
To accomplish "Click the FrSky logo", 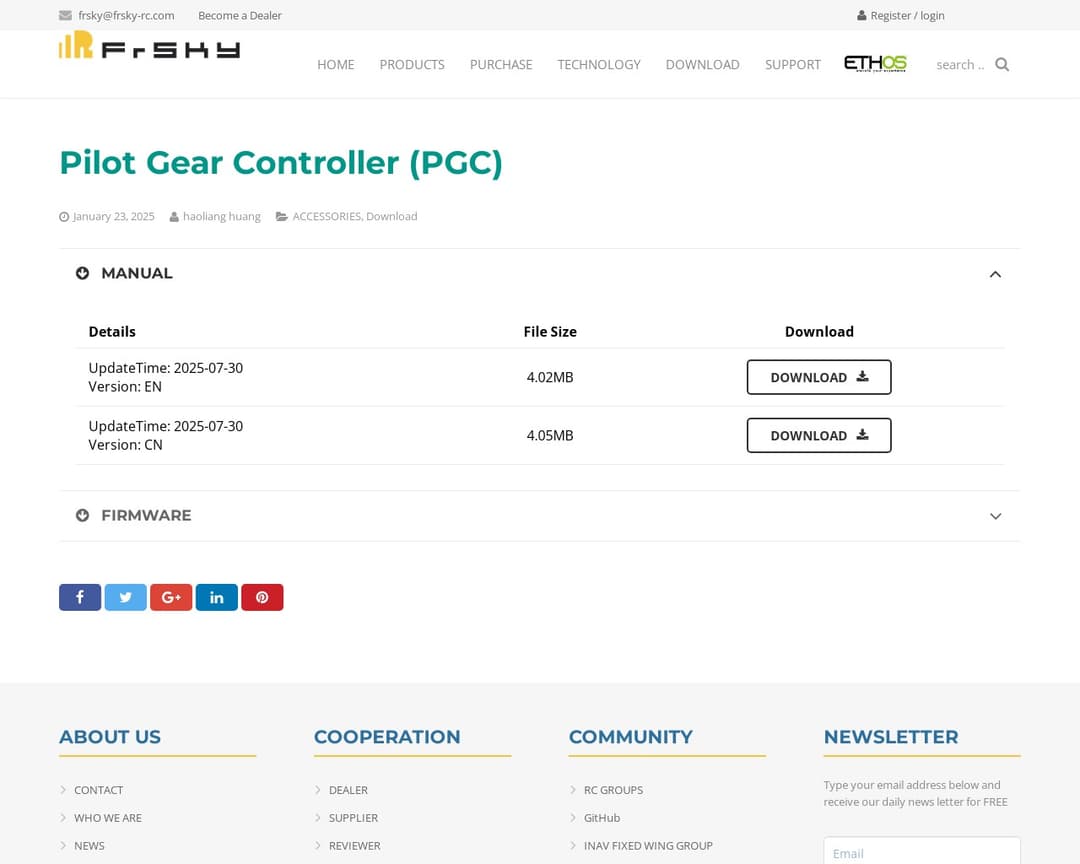I will [x=147, y=48].
